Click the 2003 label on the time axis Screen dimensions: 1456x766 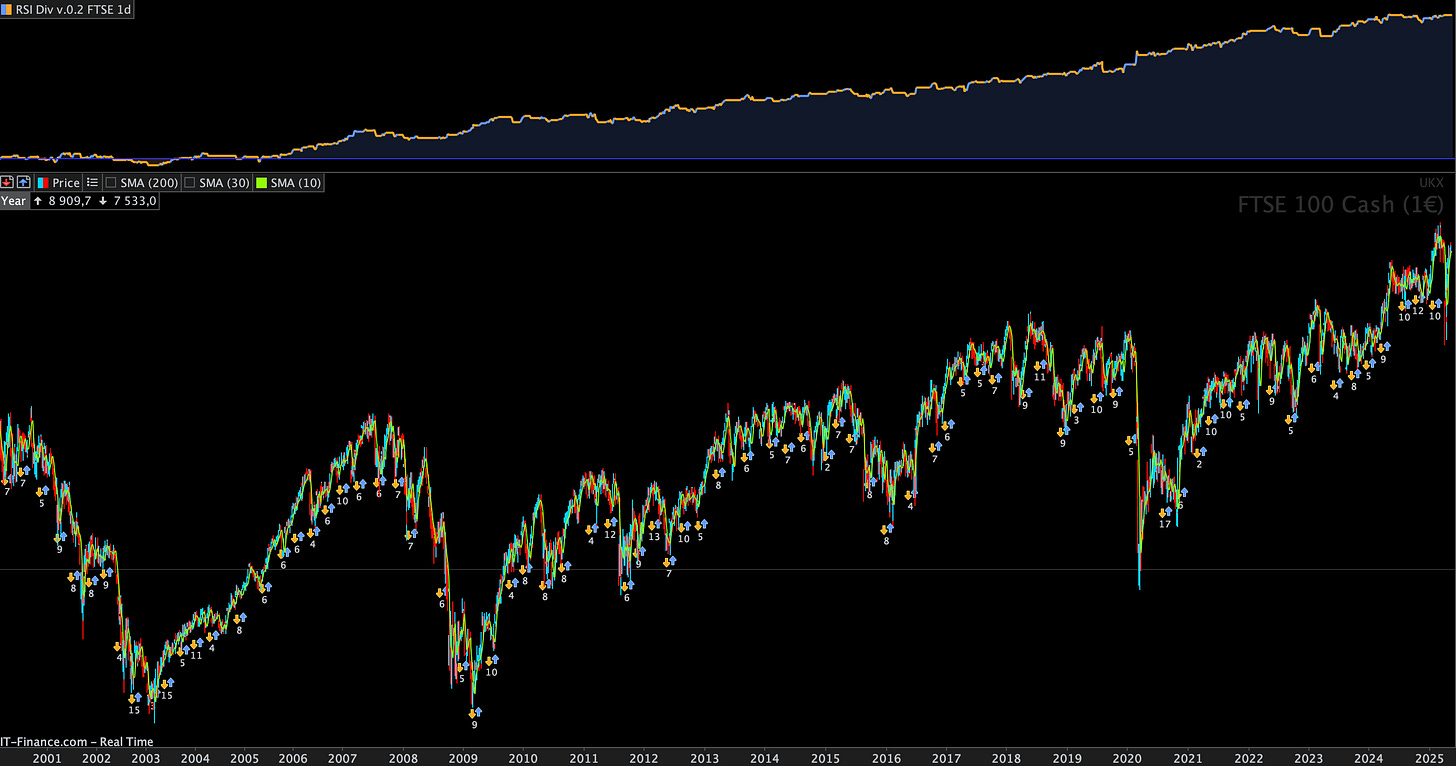(x=146, y=758)
